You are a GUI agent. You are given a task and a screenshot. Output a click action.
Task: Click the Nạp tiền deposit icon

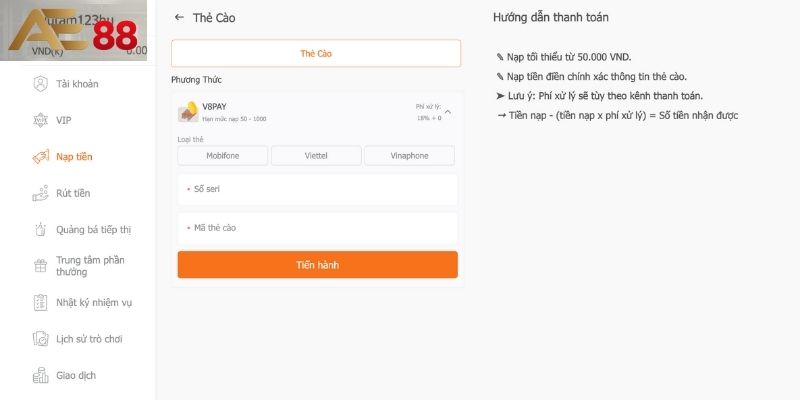click(x=40, y=157)
